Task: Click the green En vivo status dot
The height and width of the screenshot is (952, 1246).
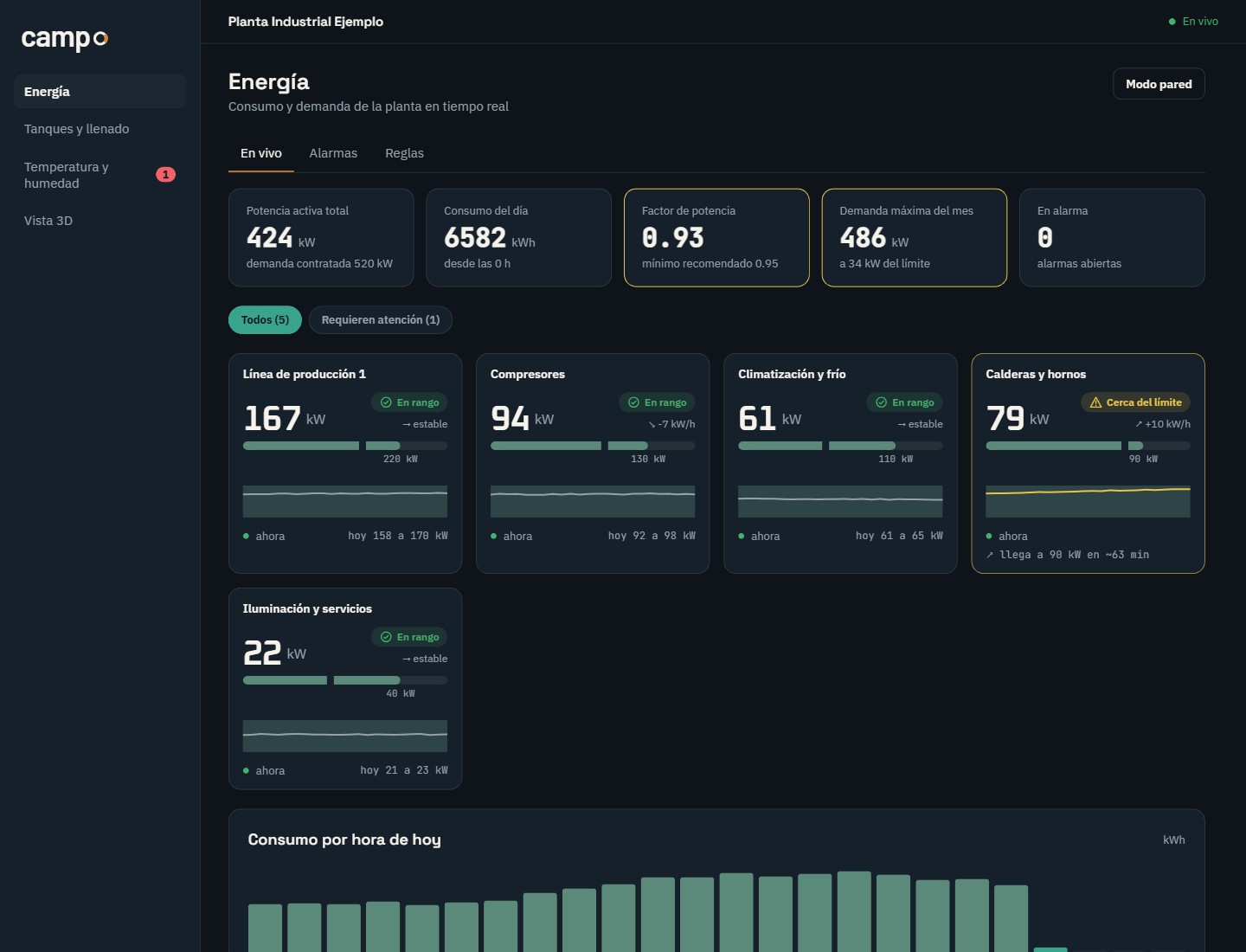Action: [x=1172, y=22]
